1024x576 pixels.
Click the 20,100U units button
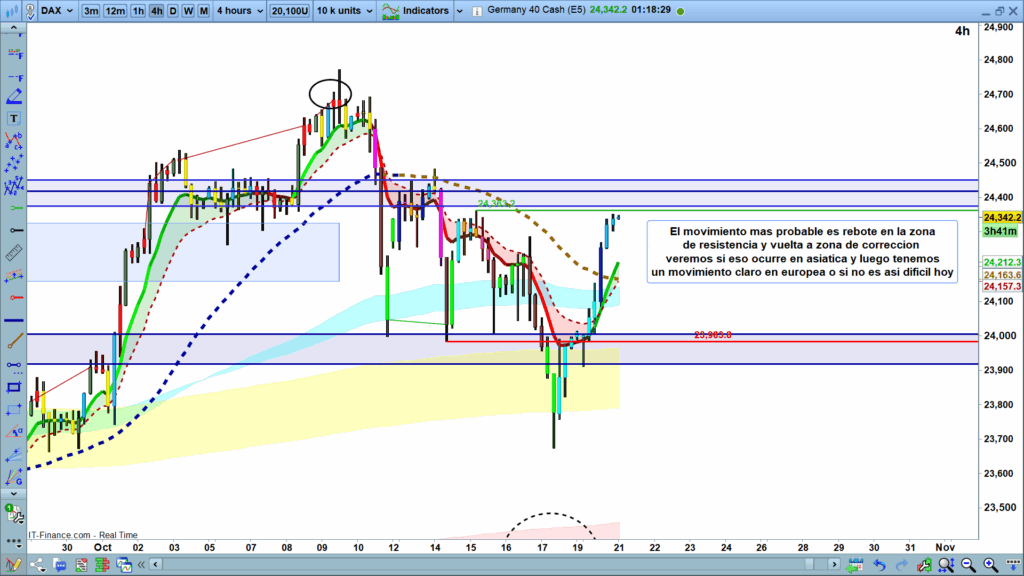click(289, 11)
